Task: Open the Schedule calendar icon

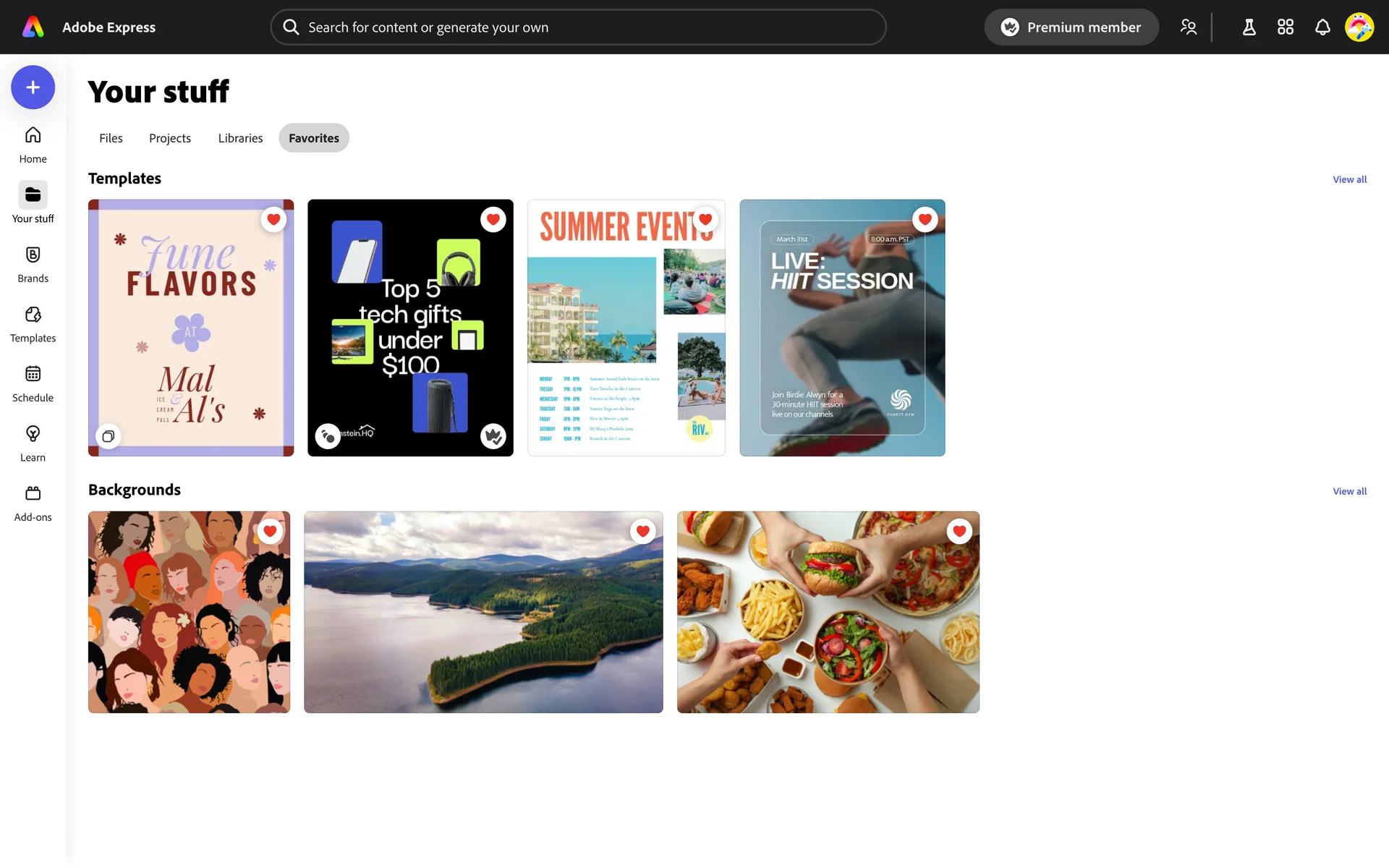Action: click(x=33, y=383)
